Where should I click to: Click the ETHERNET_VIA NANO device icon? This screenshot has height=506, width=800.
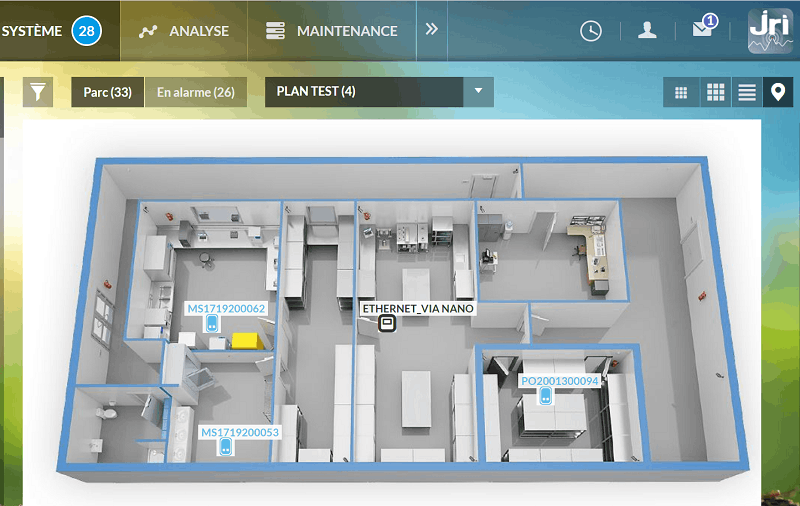(387, 323)
